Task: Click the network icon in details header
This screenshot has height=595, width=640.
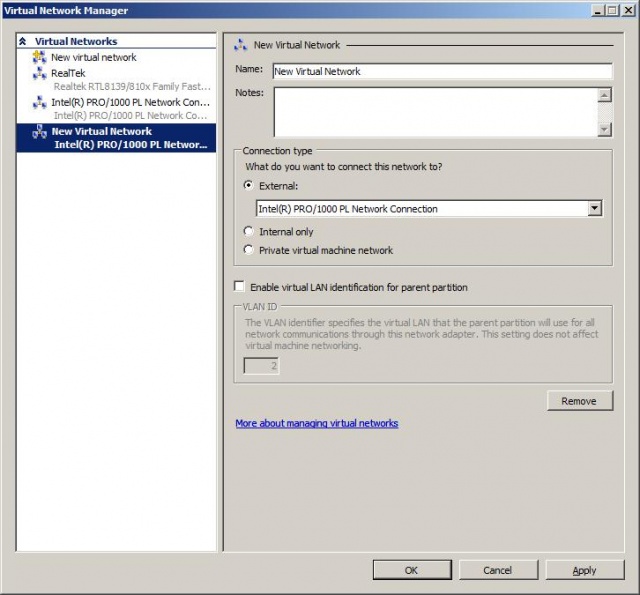Action: 241,45
